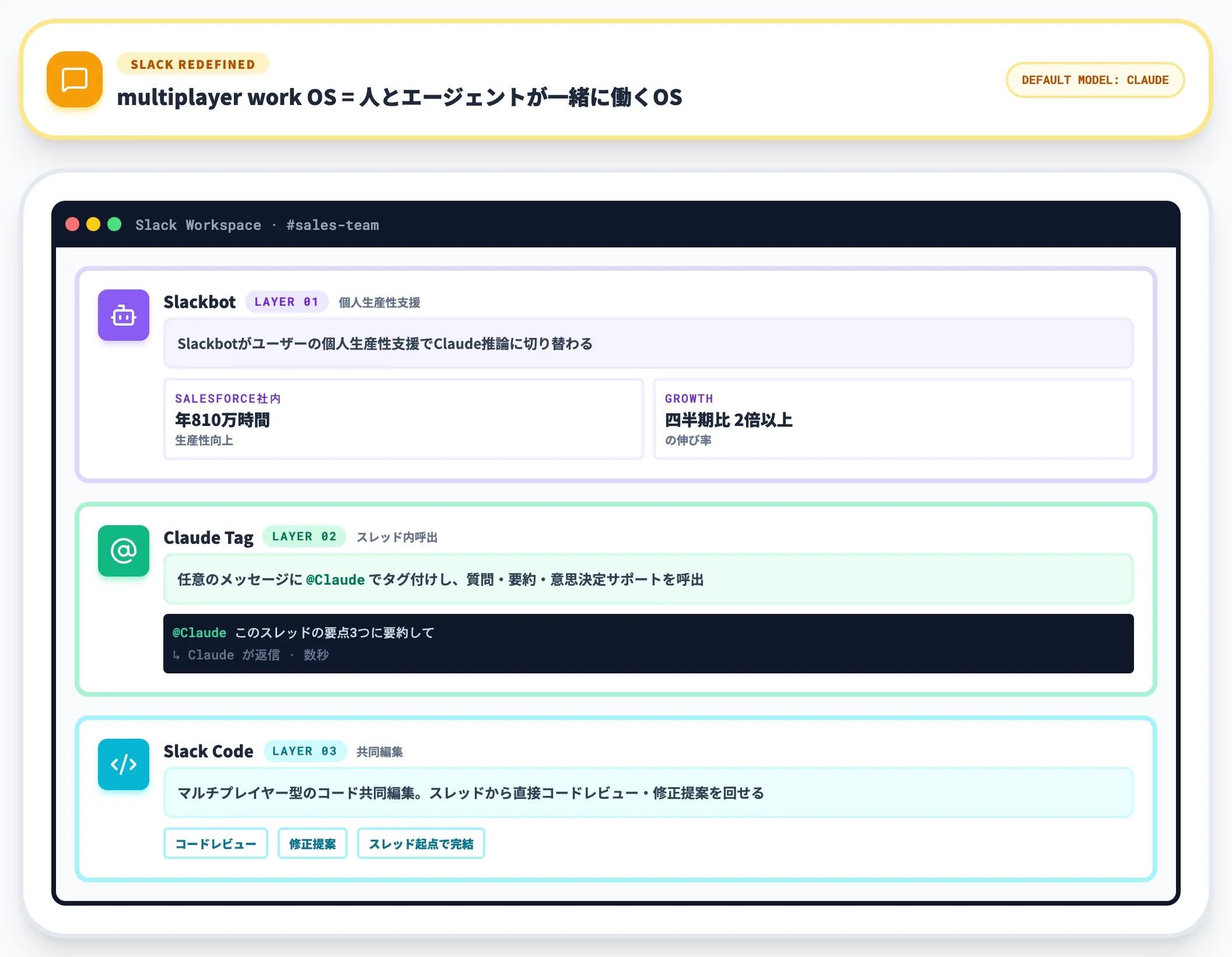1232x957 pixels.
Task: Click the SLACK REDEFINED label pill
Action: 193,64
